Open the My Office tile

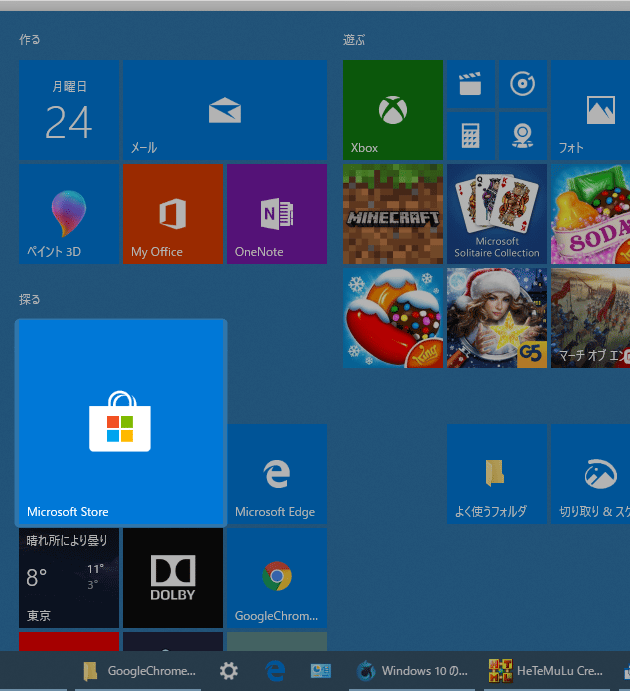[173, 214]
